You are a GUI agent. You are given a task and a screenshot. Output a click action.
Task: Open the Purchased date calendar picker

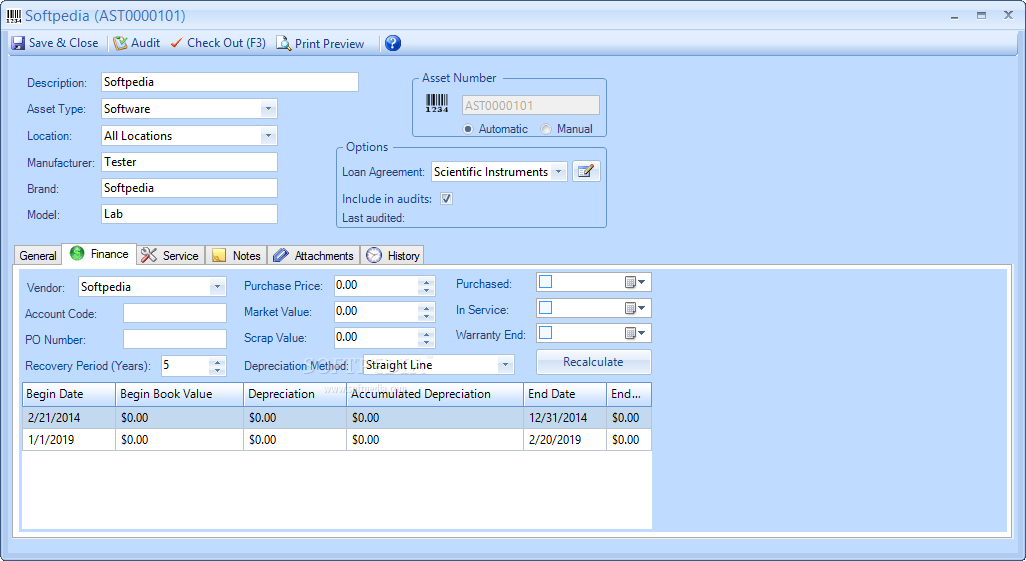[x=635, y=282]
